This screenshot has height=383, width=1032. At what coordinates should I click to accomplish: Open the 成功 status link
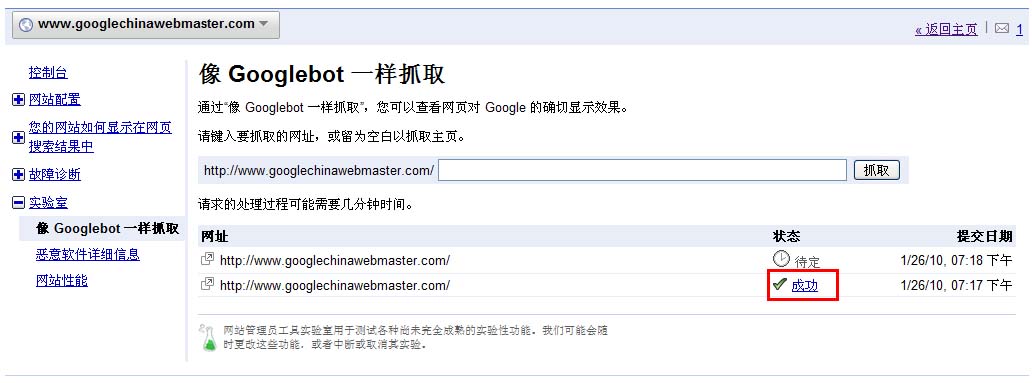(804, 286)
